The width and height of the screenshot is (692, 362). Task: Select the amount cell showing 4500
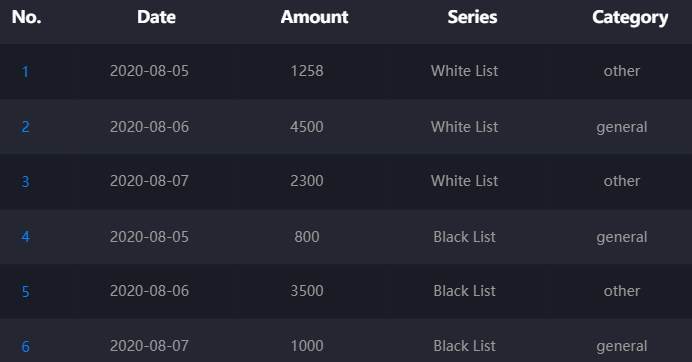(x=307, y=127)
